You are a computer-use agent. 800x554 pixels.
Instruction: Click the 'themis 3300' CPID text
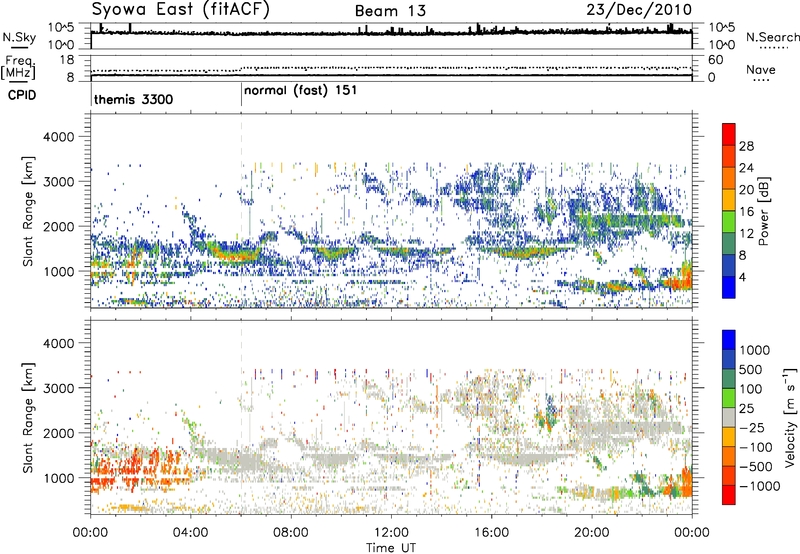[x=134, y=99]
